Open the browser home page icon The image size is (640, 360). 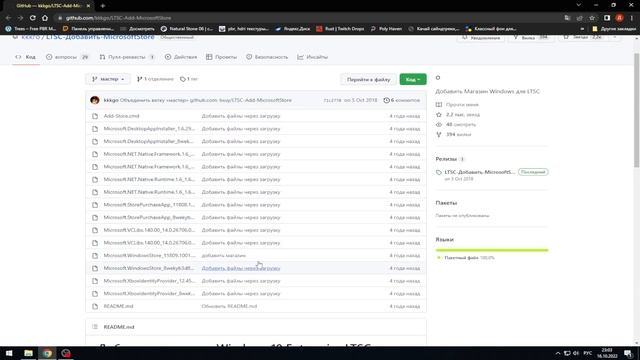(x=45, y=18)
